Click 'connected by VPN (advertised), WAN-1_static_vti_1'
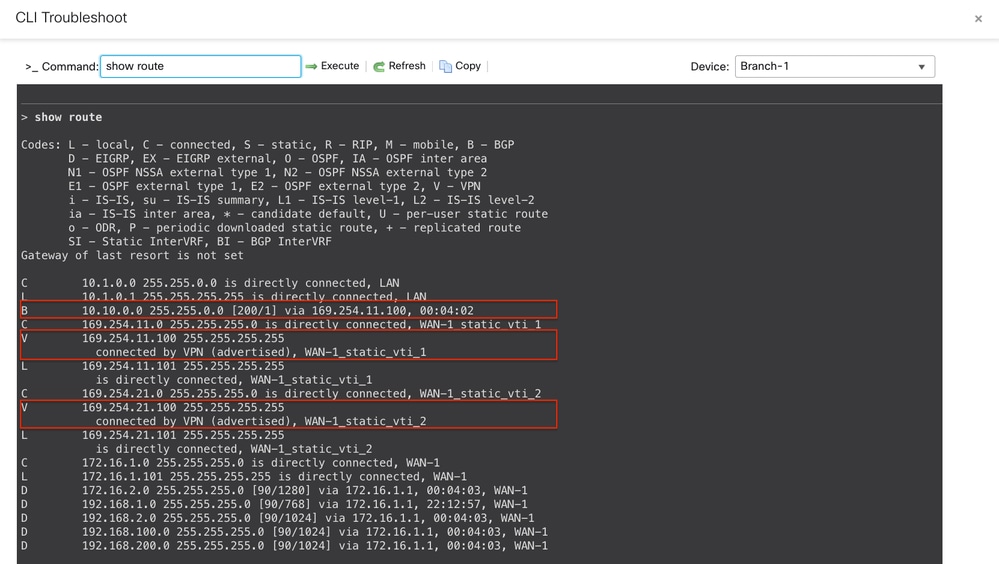 click(261, 352)
